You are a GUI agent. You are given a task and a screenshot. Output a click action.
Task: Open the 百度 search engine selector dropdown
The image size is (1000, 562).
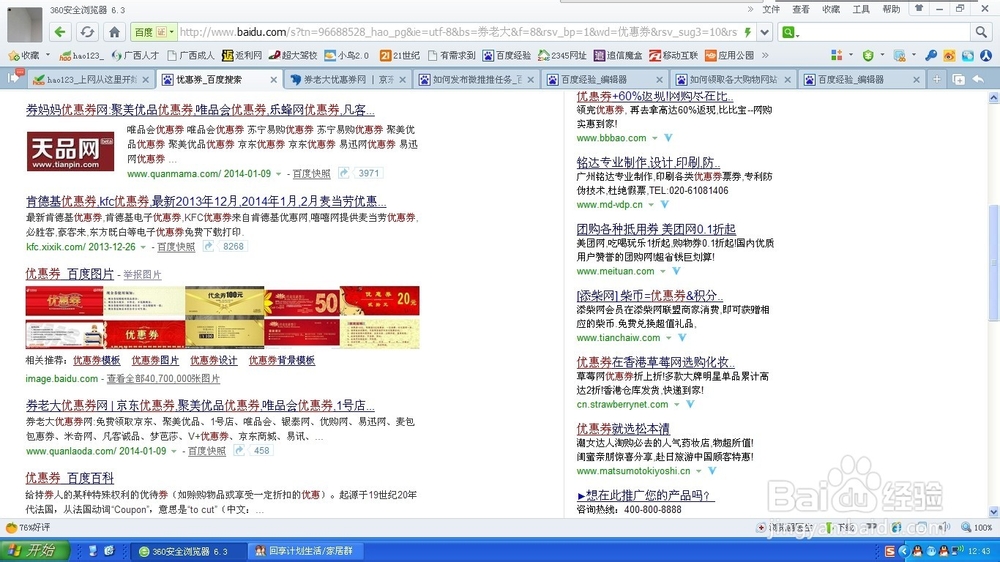[153, 32]
